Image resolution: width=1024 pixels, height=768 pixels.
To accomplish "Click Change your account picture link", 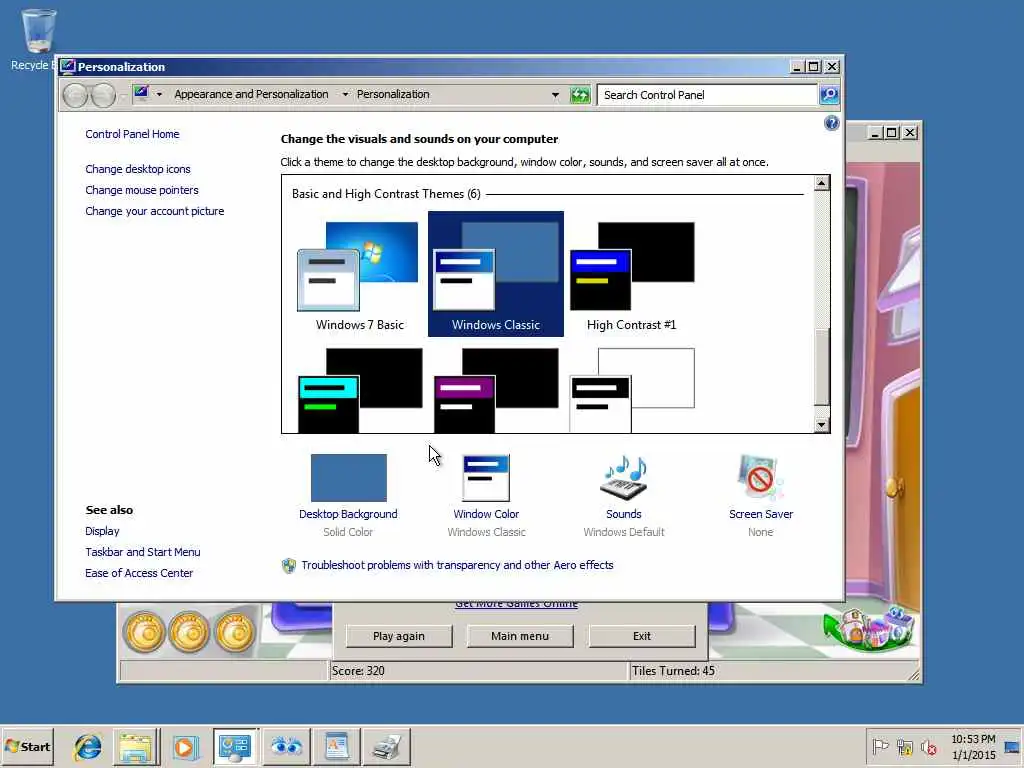I will coord(155,211).
